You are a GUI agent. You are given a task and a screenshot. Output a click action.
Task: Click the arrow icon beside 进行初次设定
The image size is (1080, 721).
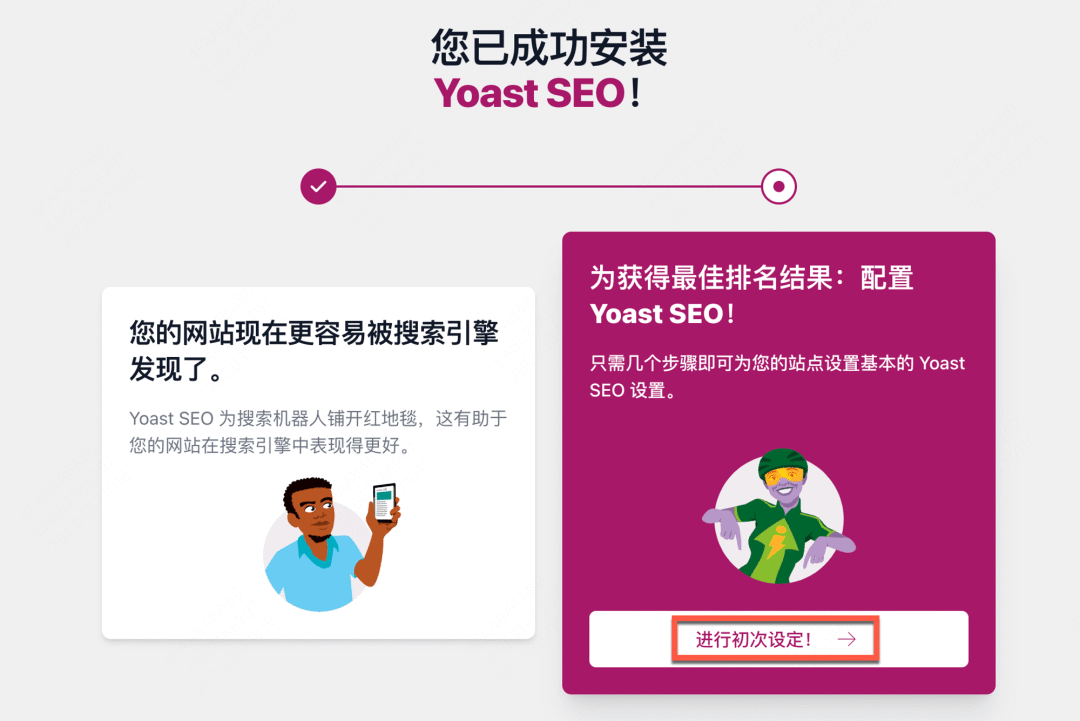(x=847, y=640)
